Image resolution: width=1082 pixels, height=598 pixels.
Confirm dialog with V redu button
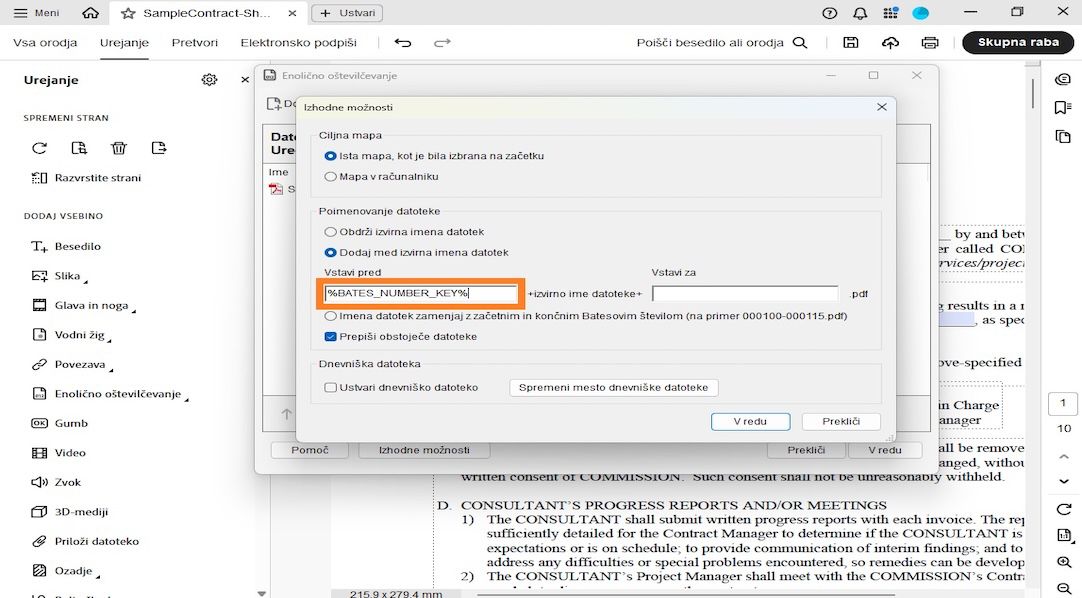(751, 421)
